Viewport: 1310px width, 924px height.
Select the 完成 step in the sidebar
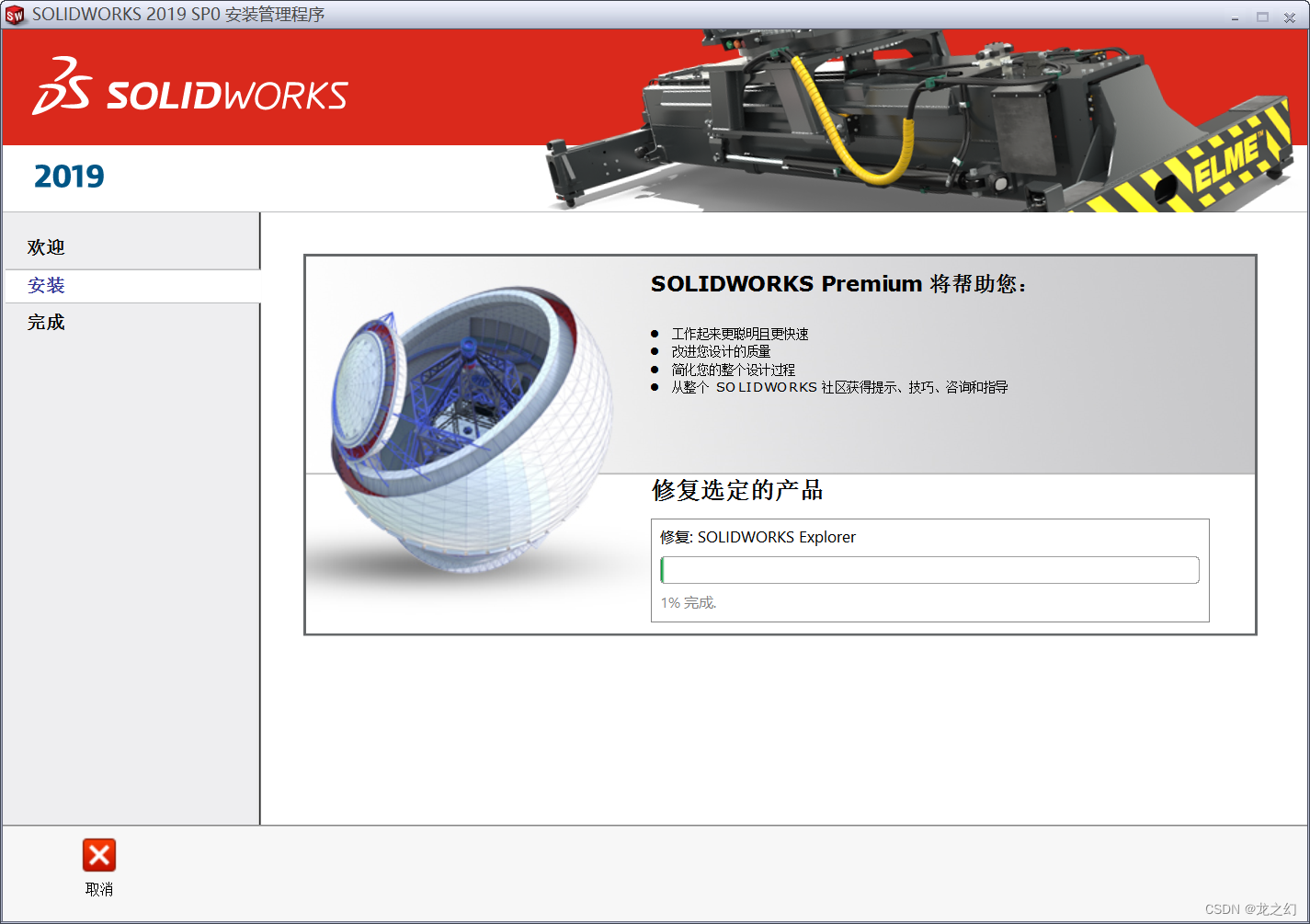coord(46,322)
